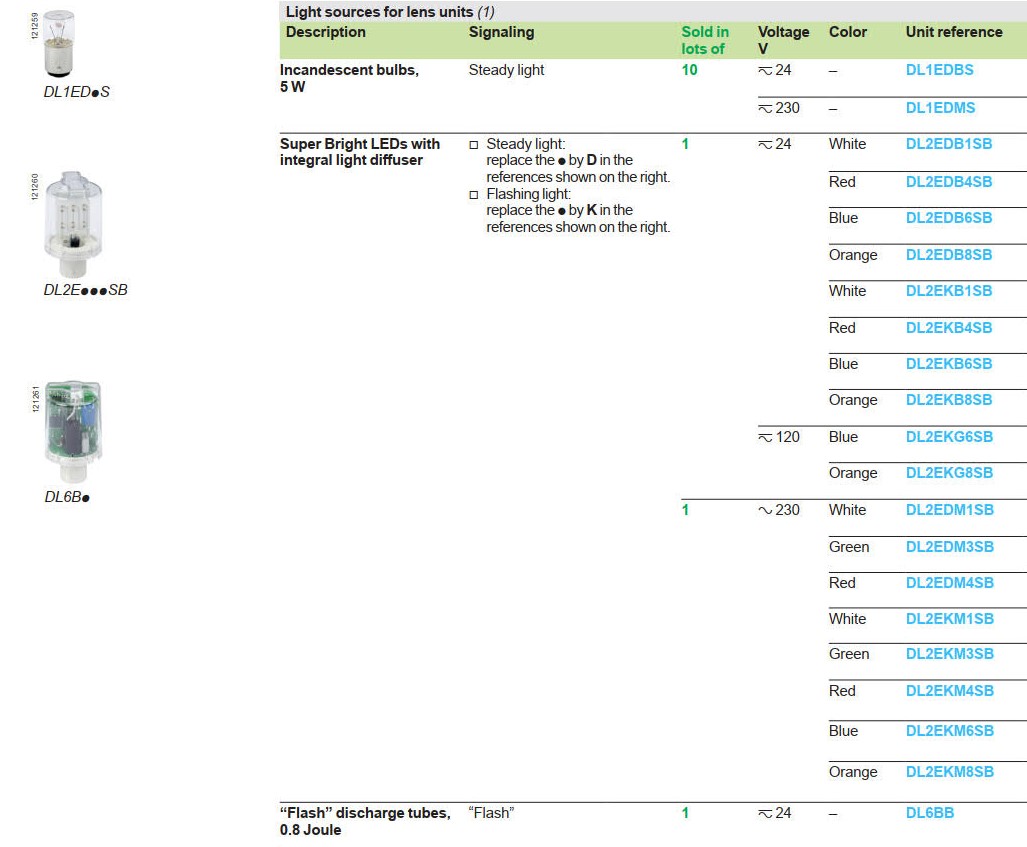Select the Signaling column header
This screenshot has height=847, width=1027.
[501, 32]
